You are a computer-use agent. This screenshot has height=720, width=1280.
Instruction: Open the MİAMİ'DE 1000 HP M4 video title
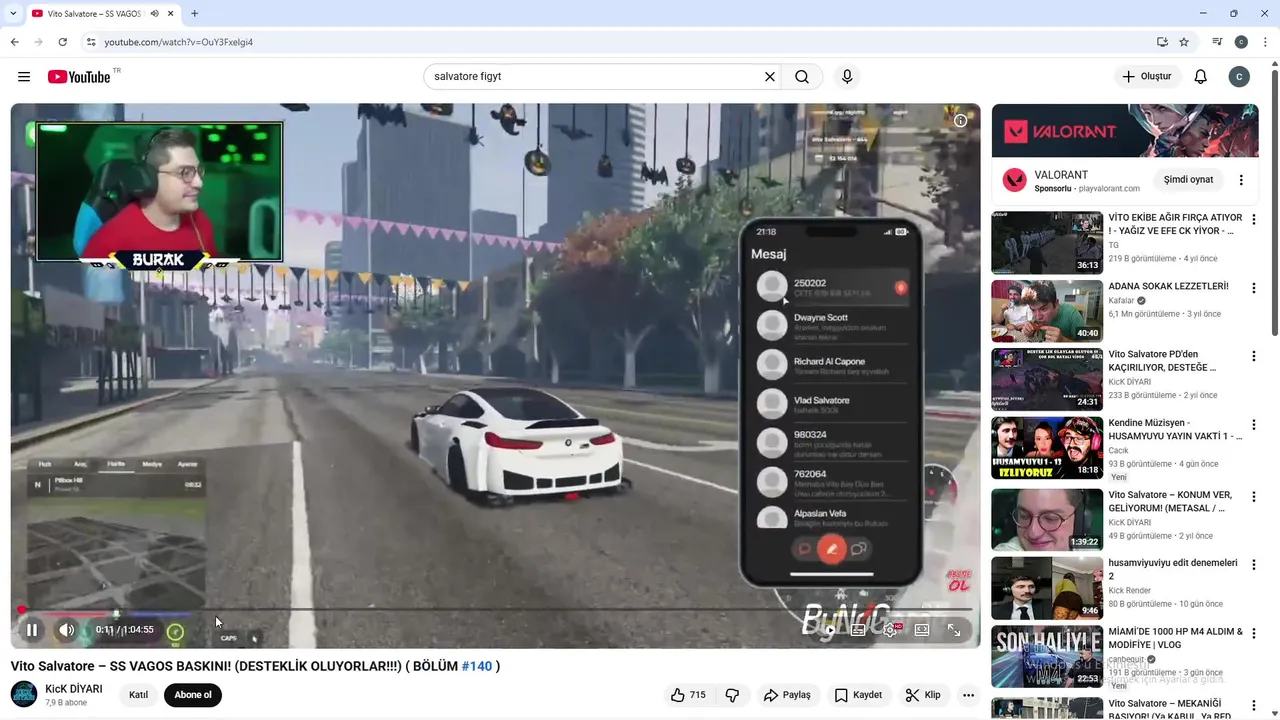click(x=1175, y=638)
